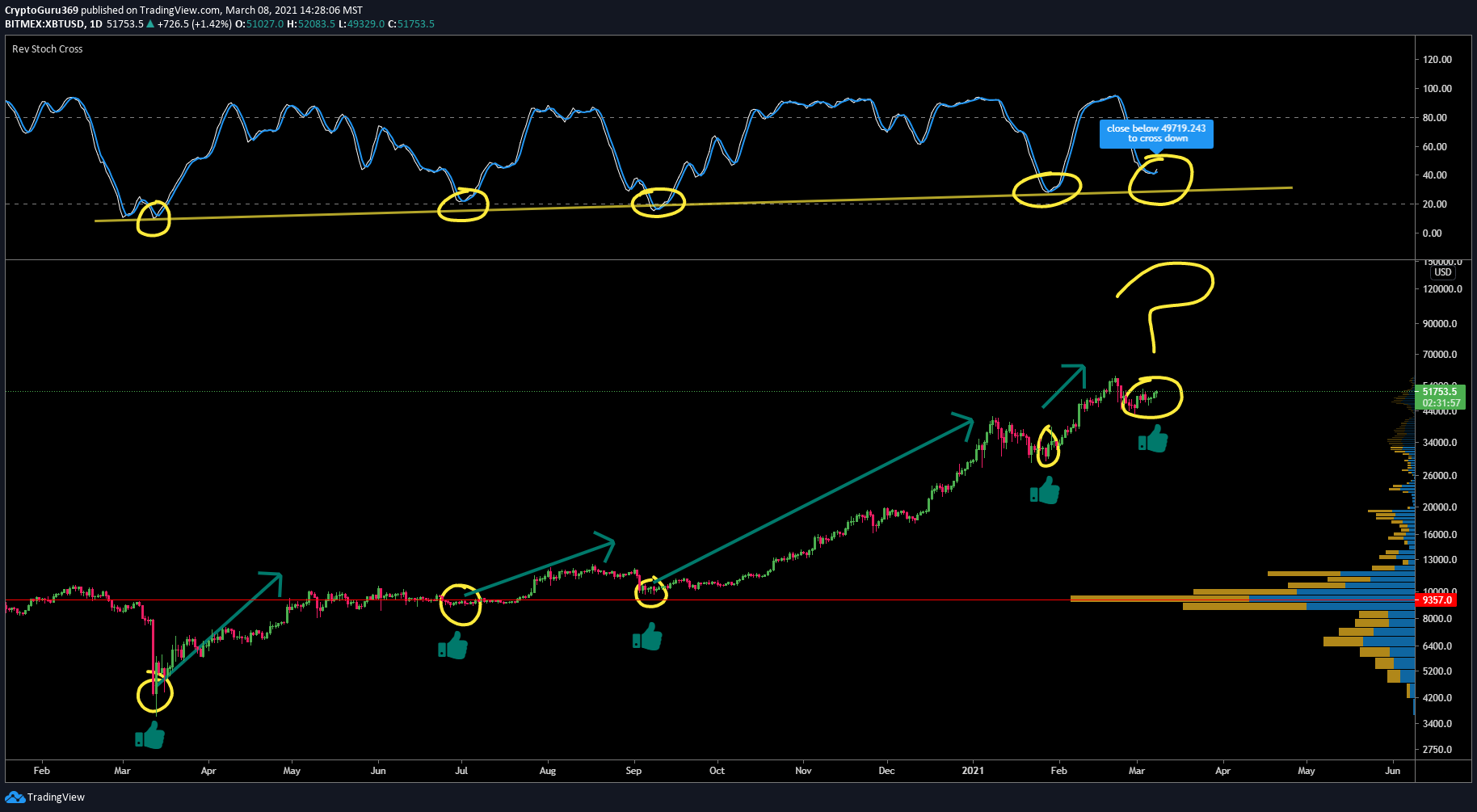Click the low value L:49329.0

coord(361,24)
